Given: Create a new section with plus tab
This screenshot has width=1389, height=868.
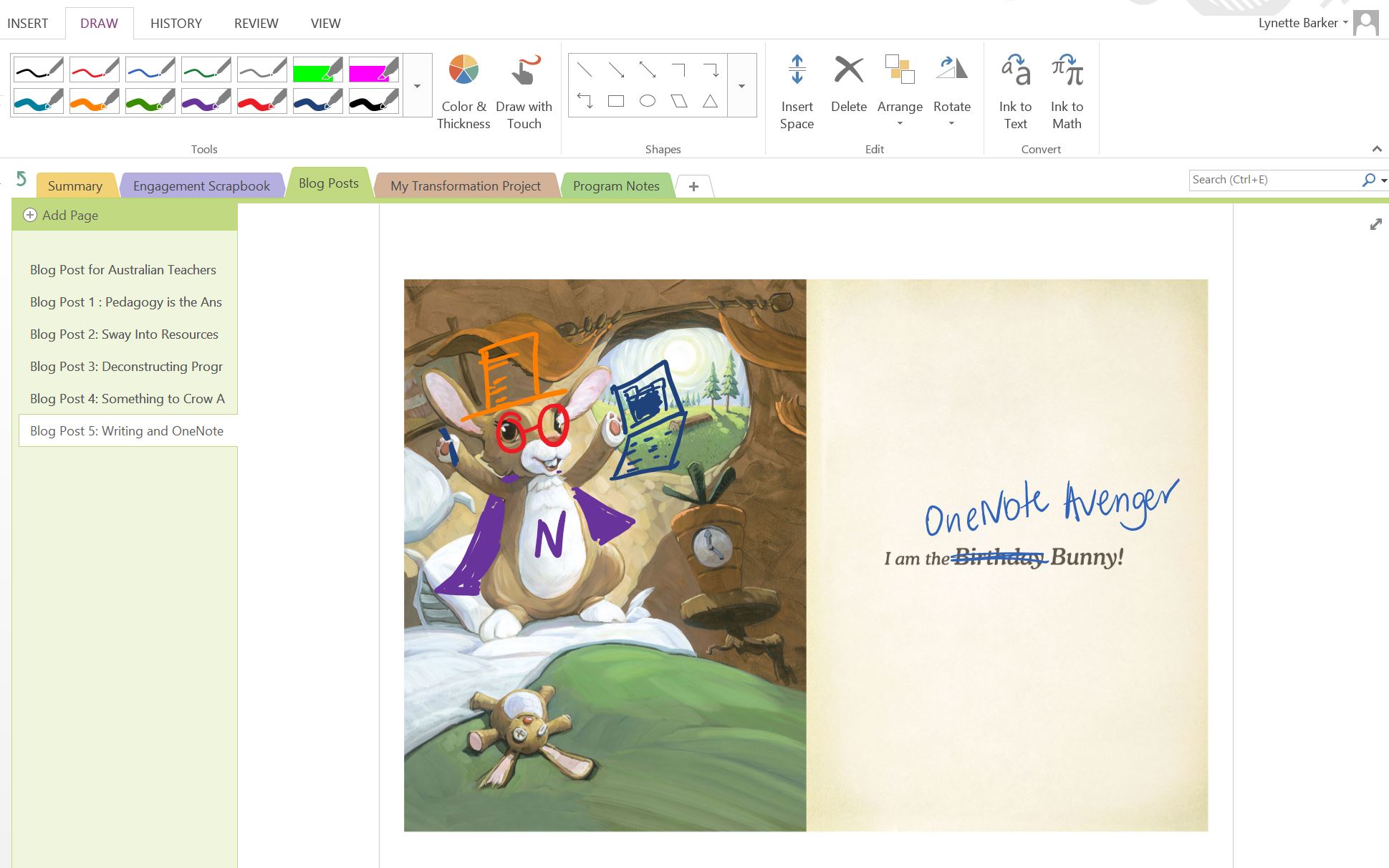Looking at the screenshot, I should [693, 186].
